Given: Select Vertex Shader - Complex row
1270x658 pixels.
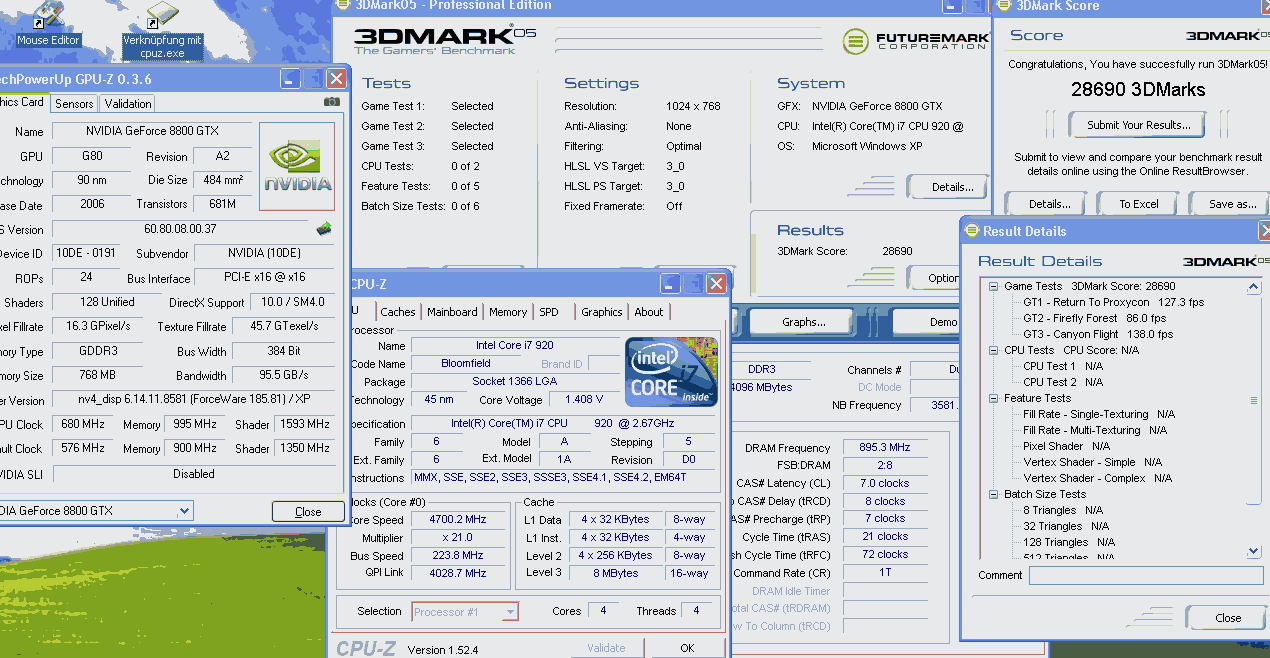Looking at the screenshot, I should 1097,478.
